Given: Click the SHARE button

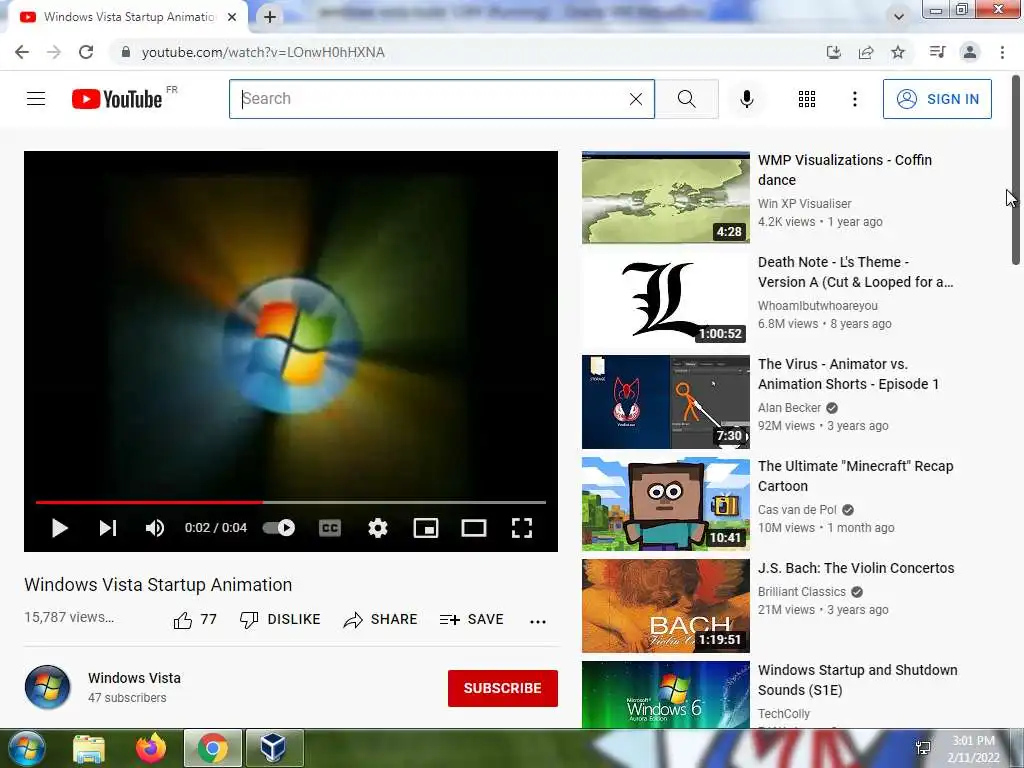Looking at the screenshot, I should point(380,619).
